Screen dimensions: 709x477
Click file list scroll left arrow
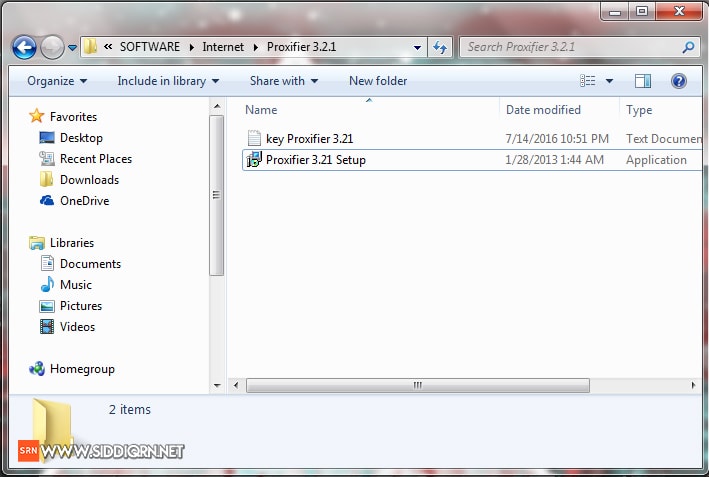point(236,386)
